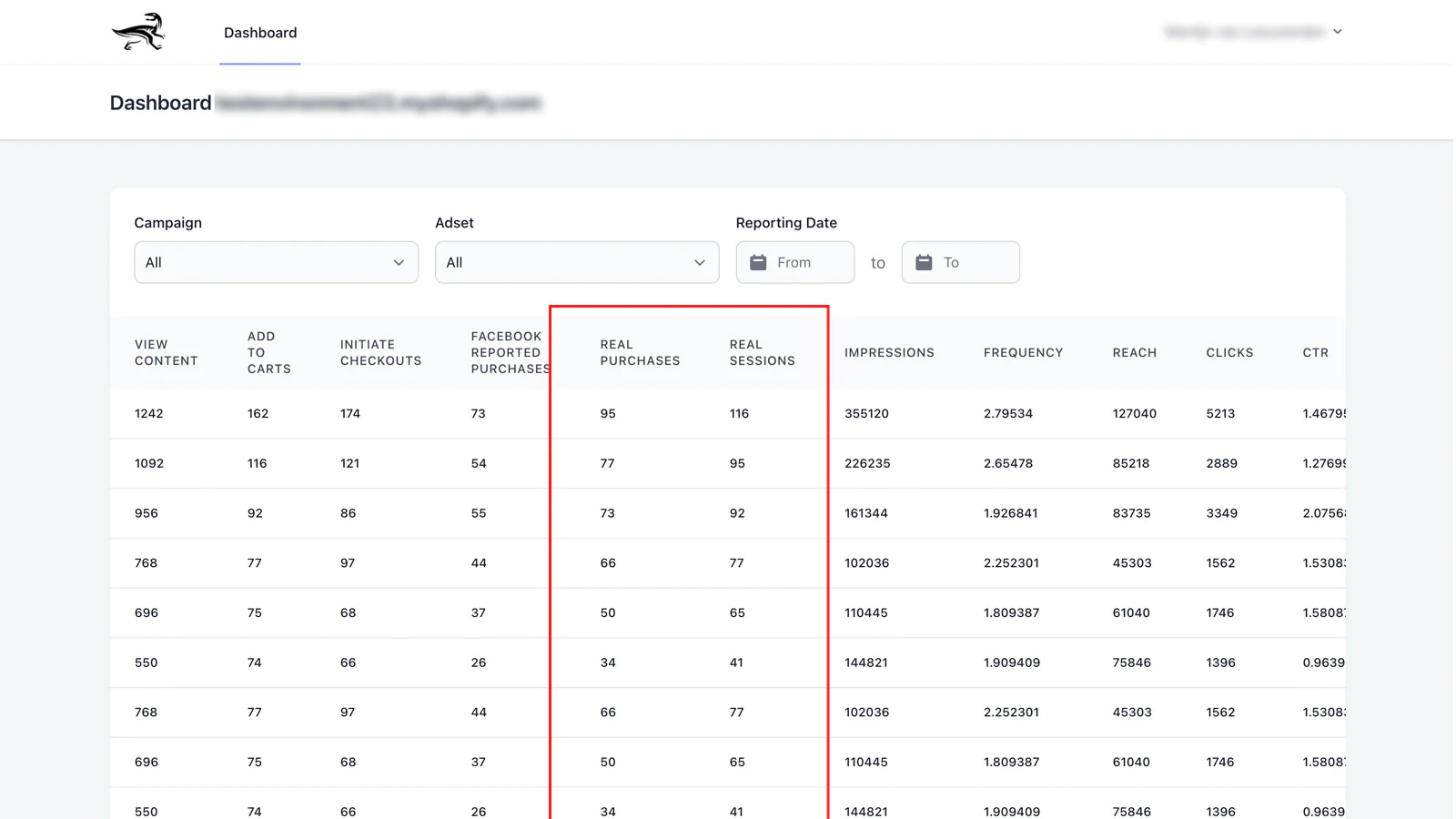Click the Clicks column header
Screen dimensions: 1456x819
(x=1229, y=353)
